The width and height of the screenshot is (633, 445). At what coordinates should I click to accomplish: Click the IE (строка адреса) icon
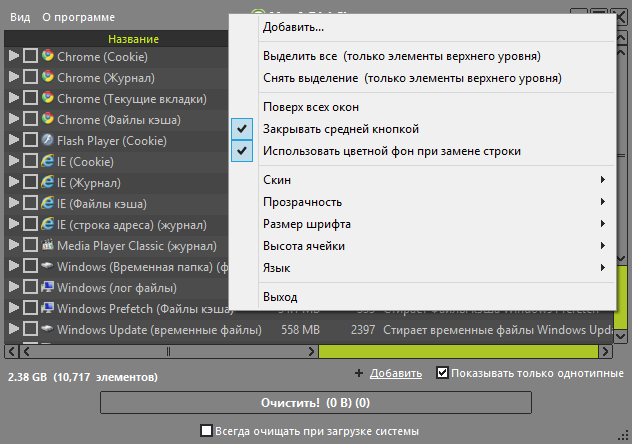click(48, 224)
